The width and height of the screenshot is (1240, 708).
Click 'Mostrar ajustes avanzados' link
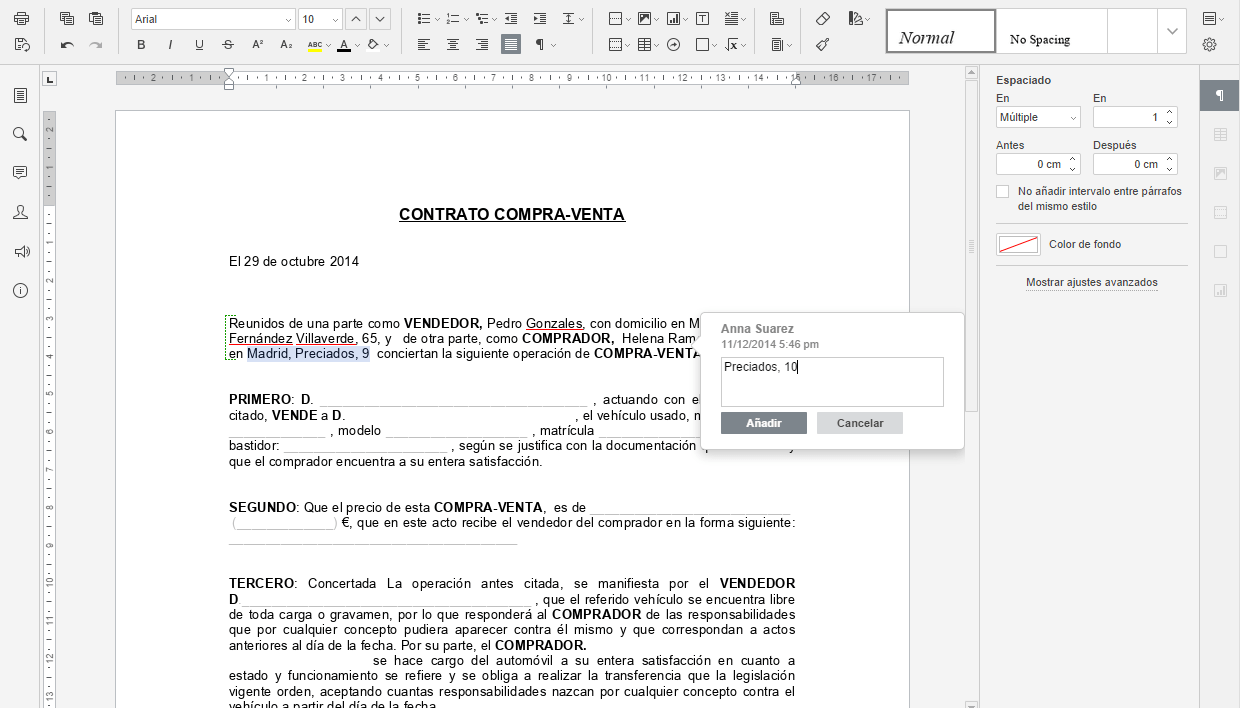[1092, 283]
